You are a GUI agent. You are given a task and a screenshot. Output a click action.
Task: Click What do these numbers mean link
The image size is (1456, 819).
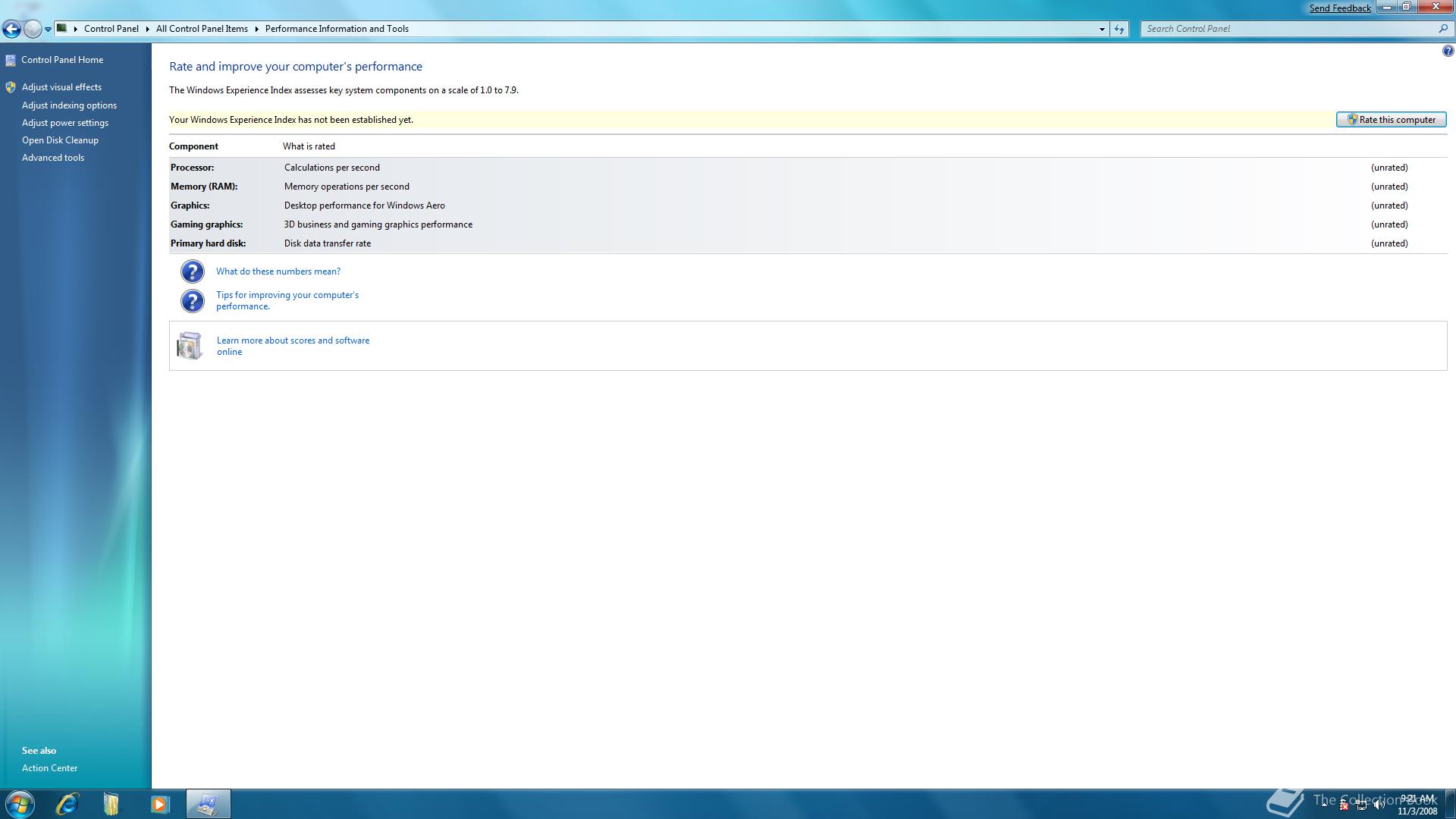coord(278,271)
